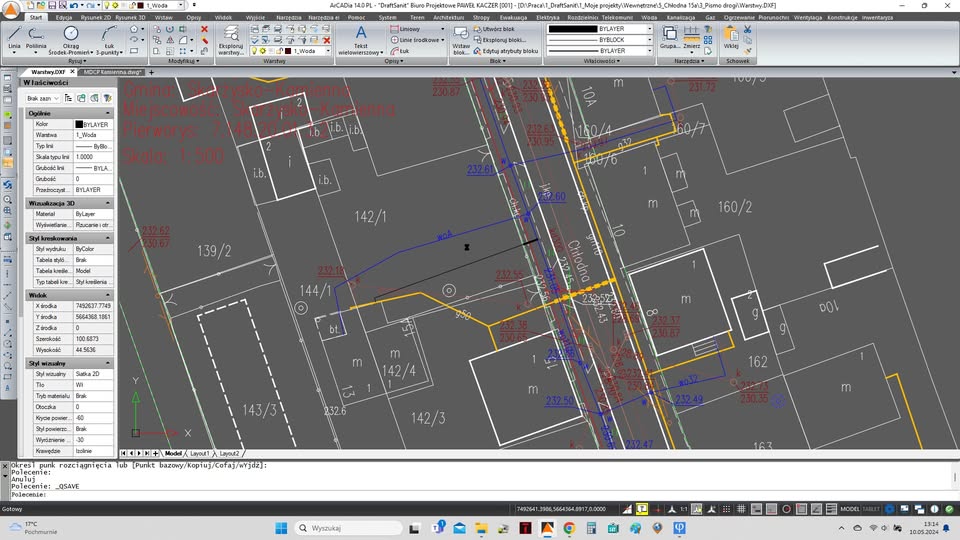The height and width of the screenshot is (540, 960).
Task: Open the BYLAYER lineweight dropdown
Action: click(650, 51)
